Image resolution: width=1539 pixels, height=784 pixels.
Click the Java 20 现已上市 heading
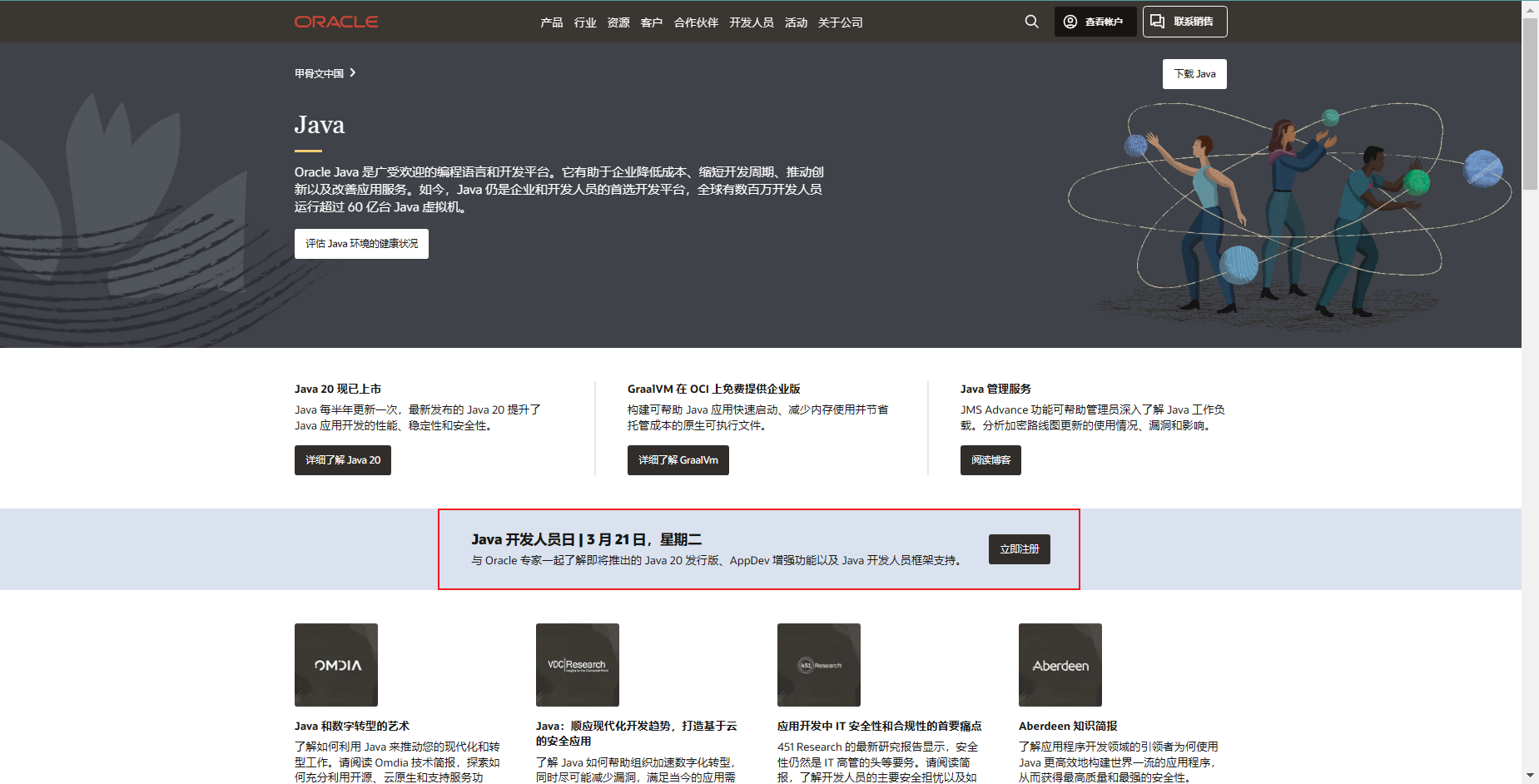(x=338, y=389)
